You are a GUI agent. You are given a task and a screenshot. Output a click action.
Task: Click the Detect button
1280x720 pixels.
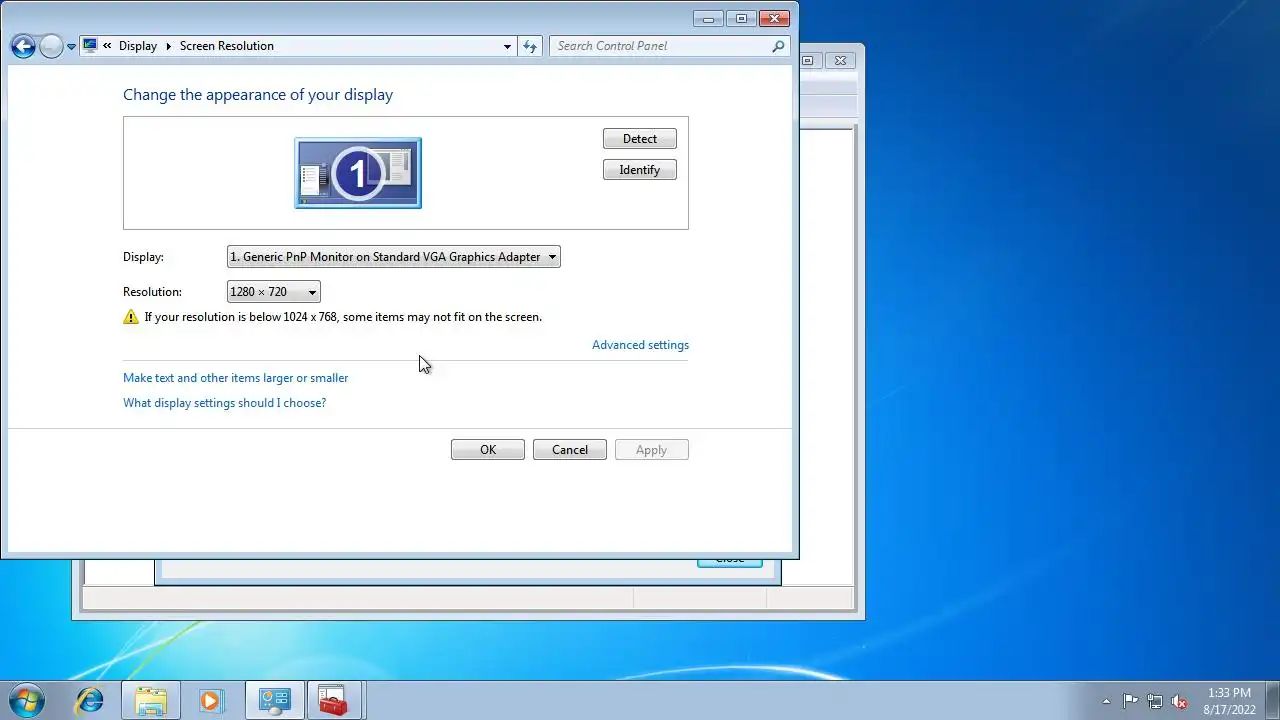point(640,139)
